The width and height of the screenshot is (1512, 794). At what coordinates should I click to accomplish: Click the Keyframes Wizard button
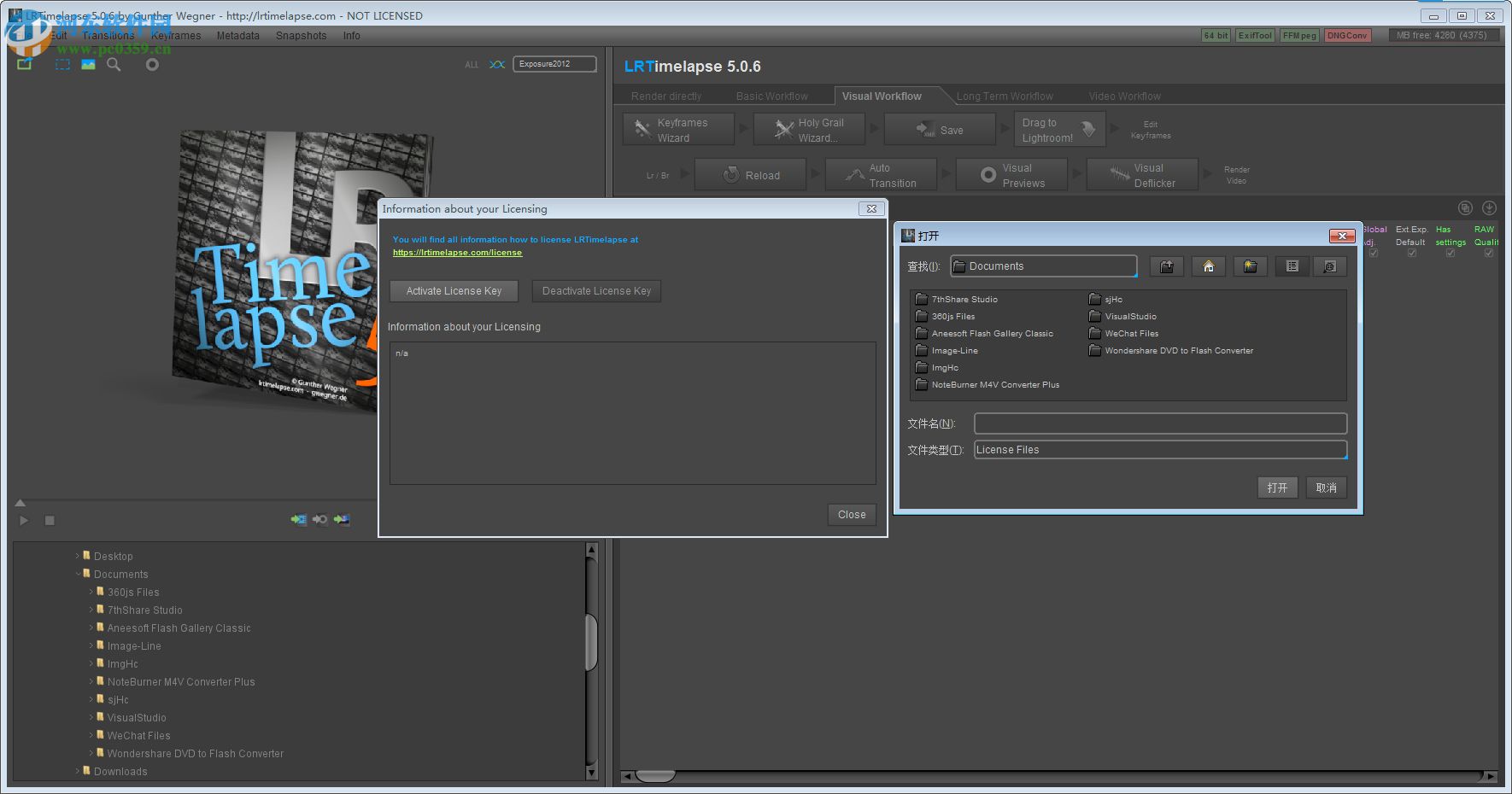click(x=678, y=130)
